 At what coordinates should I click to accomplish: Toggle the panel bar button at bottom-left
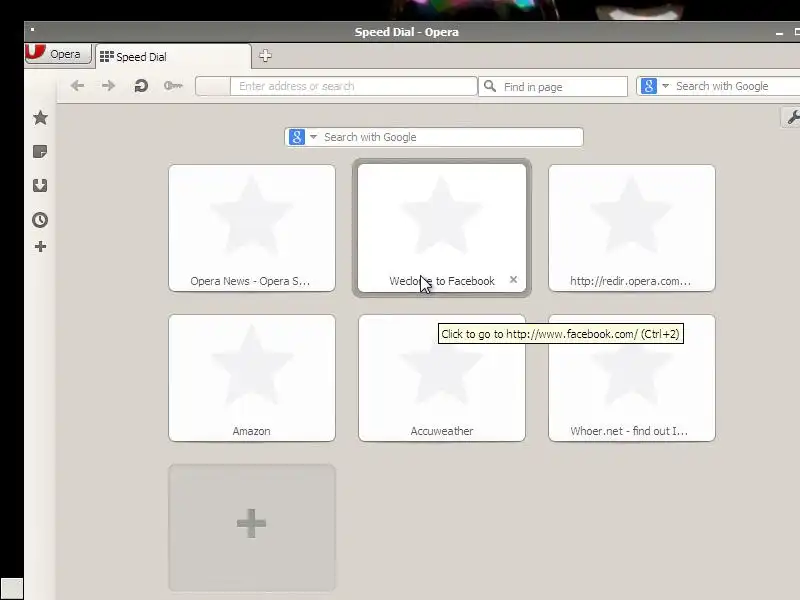pos(12,588)
